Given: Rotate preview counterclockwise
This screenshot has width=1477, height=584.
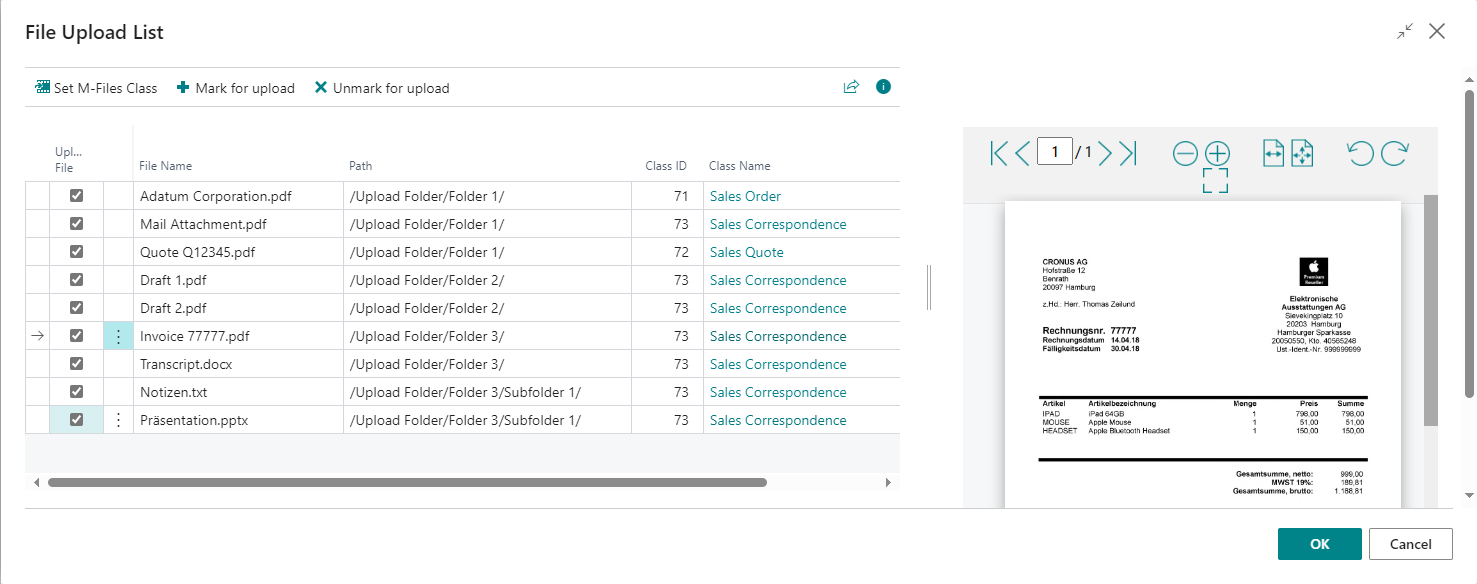Looking at the screenshot, I should click(x=1360, y=153).
